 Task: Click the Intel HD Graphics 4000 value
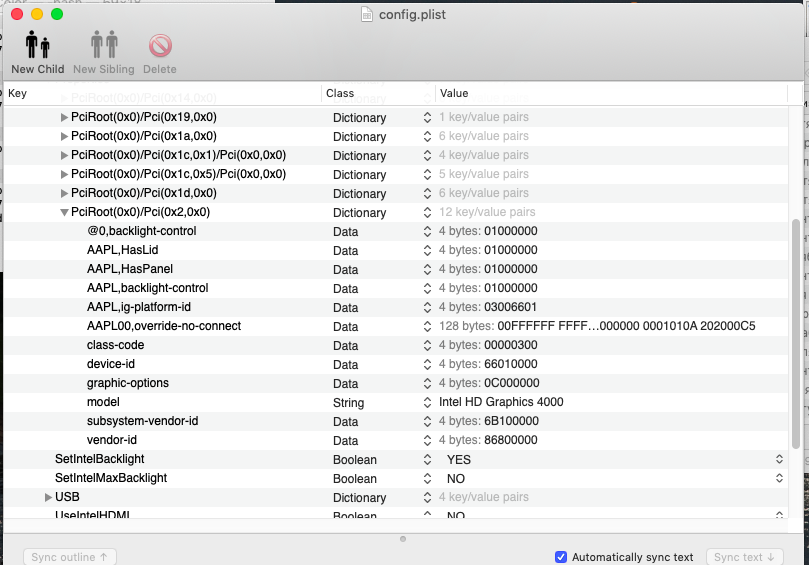pos(501,402)
